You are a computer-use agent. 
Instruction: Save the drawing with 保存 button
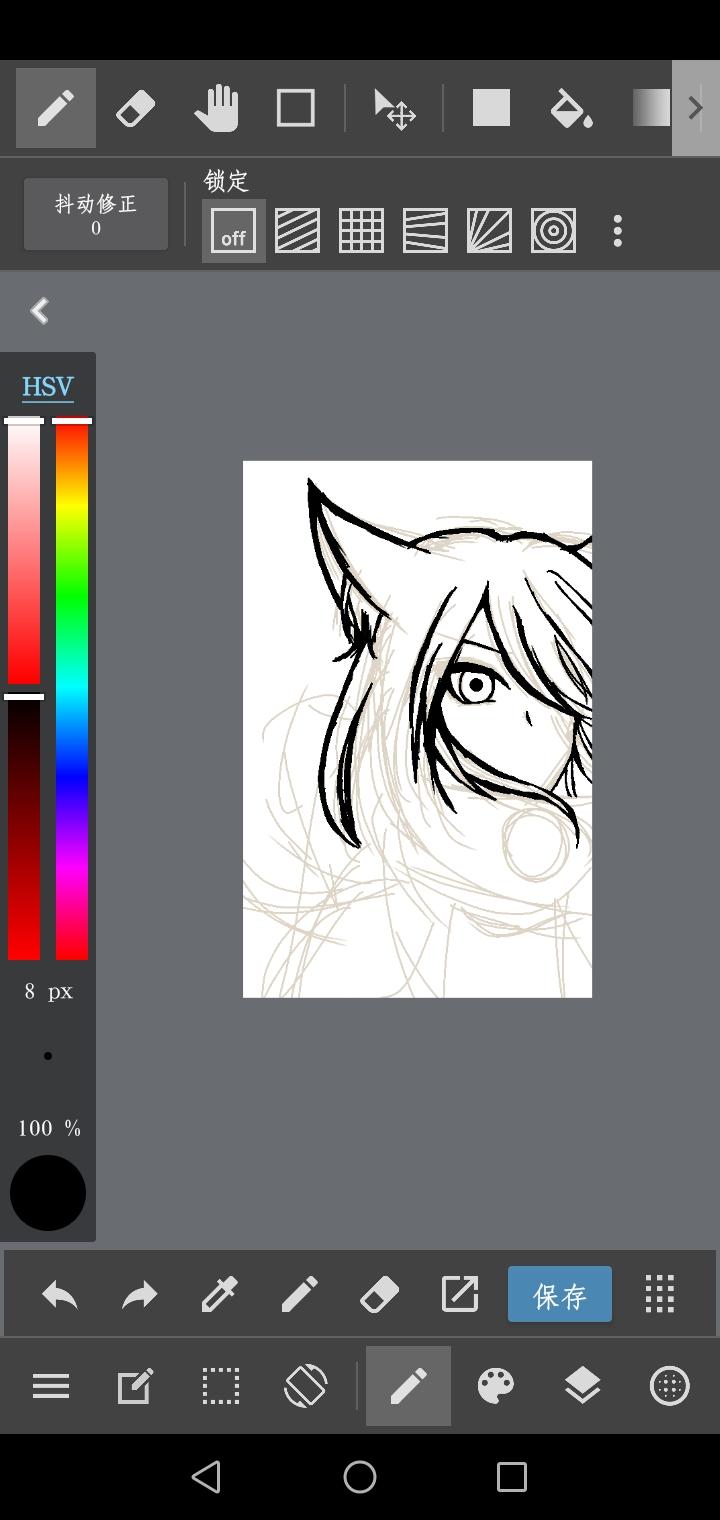pyautogui.click(x=560, y=1294)
